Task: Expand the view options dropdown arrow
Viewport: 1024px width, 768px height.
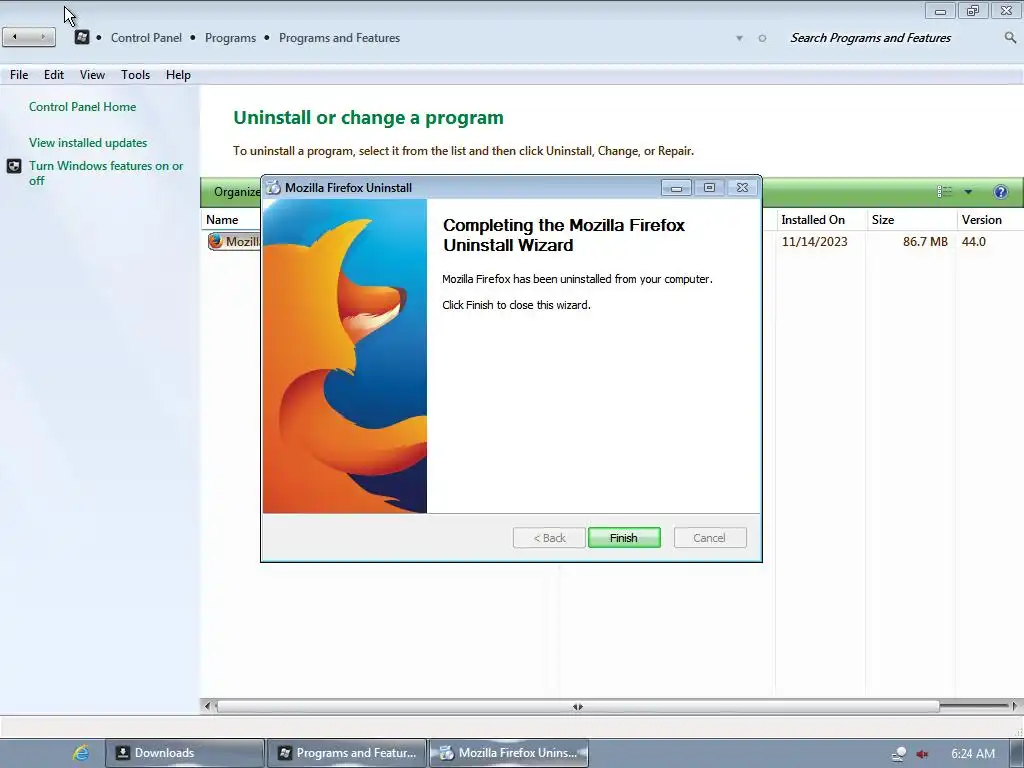Action: click(x=968, y=191)
